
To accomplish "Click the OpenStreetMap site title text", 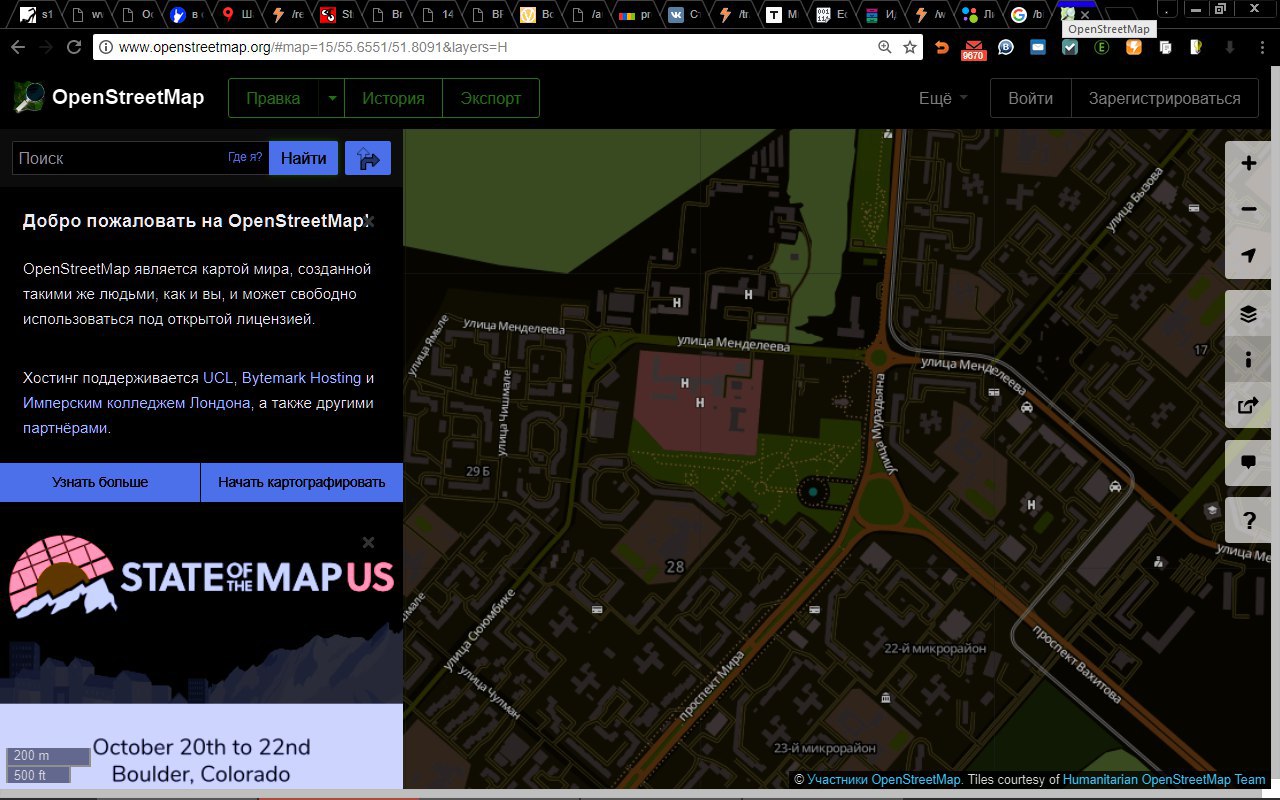I will (128, 97).
